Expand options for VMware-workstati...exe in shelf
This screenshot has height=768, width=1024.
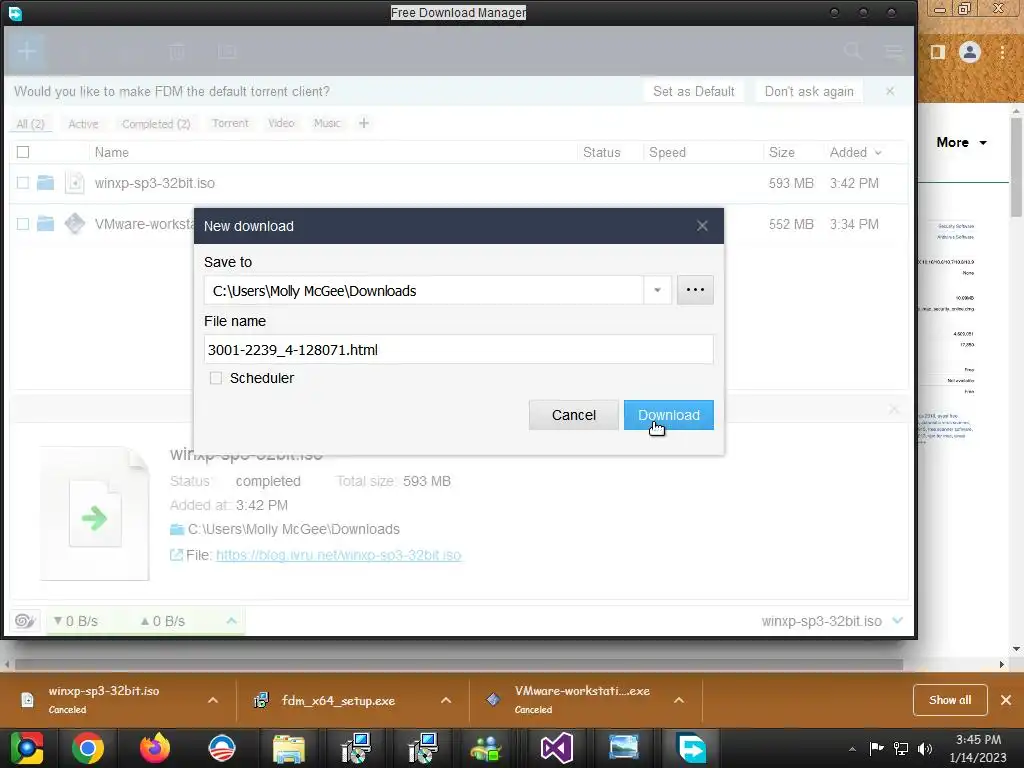tap(679, 700)
